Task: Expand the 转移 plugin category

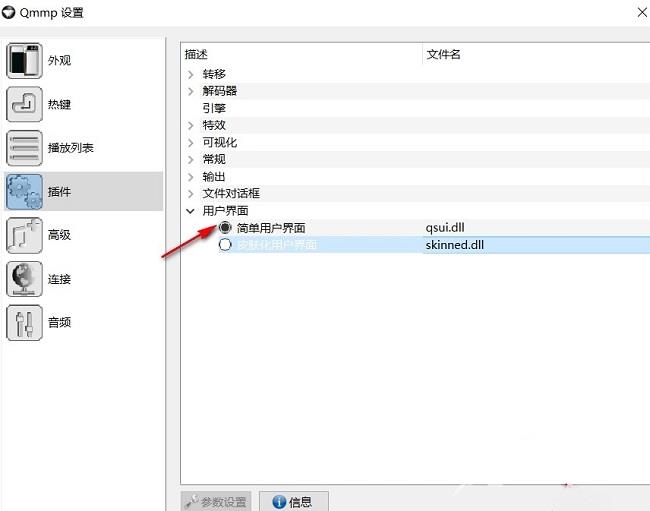Action: (x=191, y=74)
